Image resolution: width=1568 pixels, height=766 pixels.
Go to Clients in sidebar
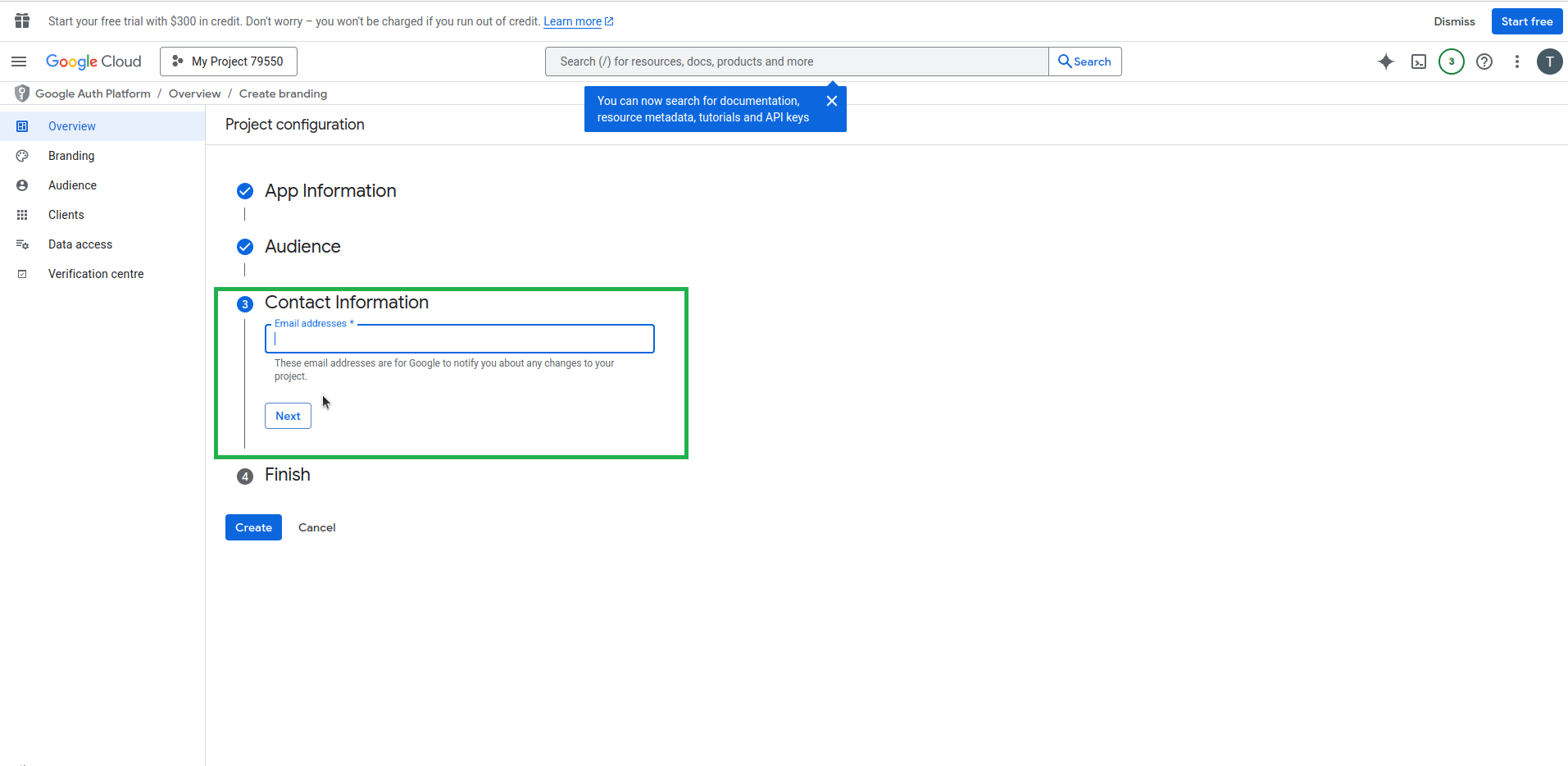[x=66, y=215]
